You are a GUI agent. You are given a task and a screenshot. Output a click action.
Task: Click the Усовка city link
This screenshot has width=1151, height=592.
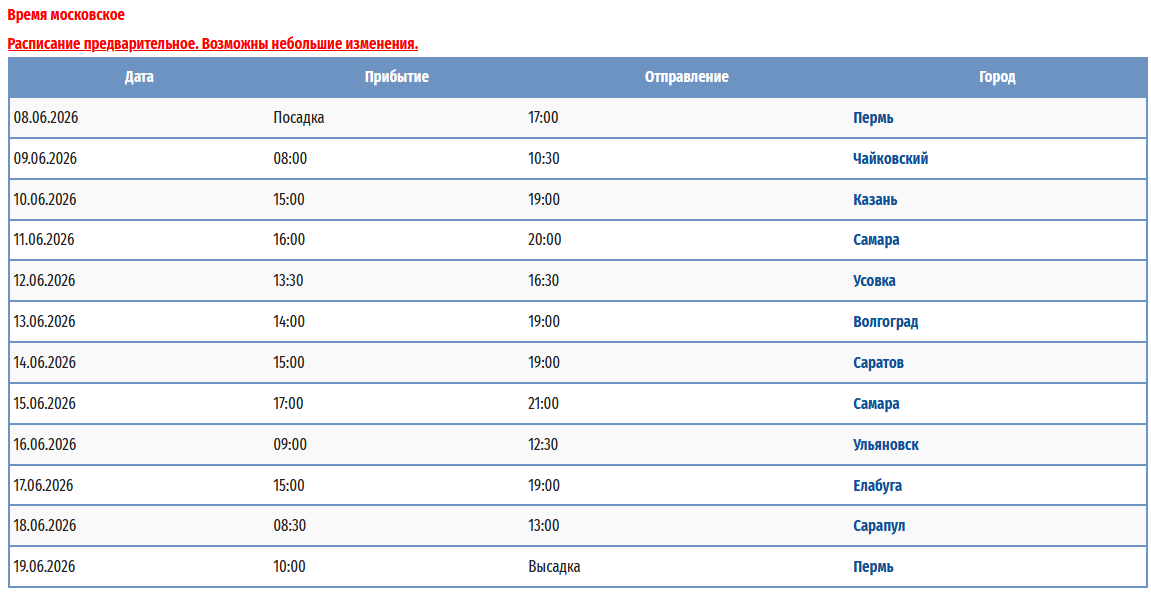click(x=874, y=281)
